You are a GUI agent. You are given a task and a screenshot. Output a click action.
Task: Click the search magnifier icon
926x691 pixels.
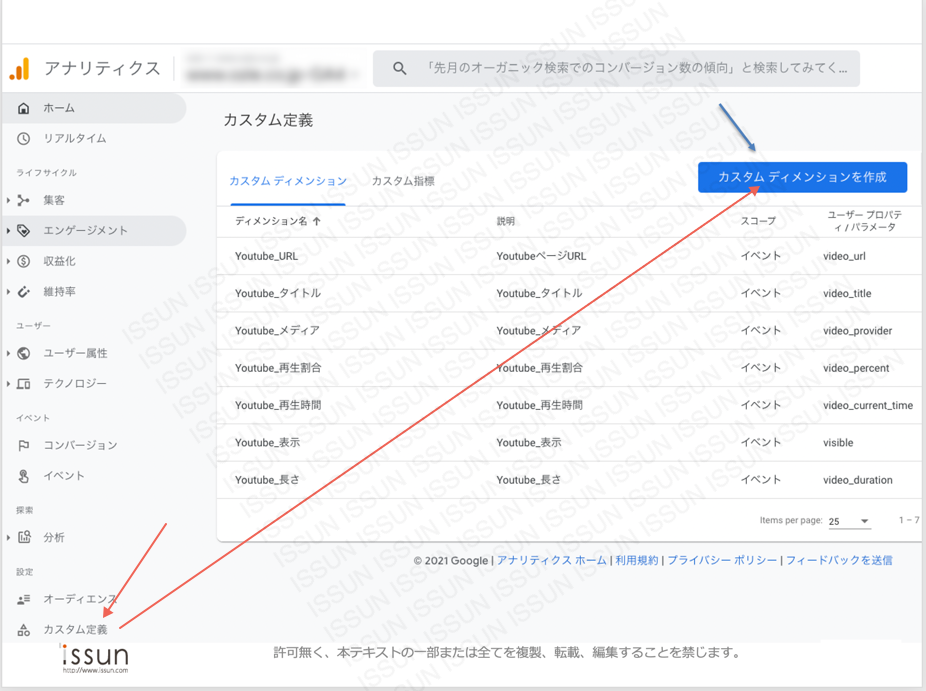400,69
